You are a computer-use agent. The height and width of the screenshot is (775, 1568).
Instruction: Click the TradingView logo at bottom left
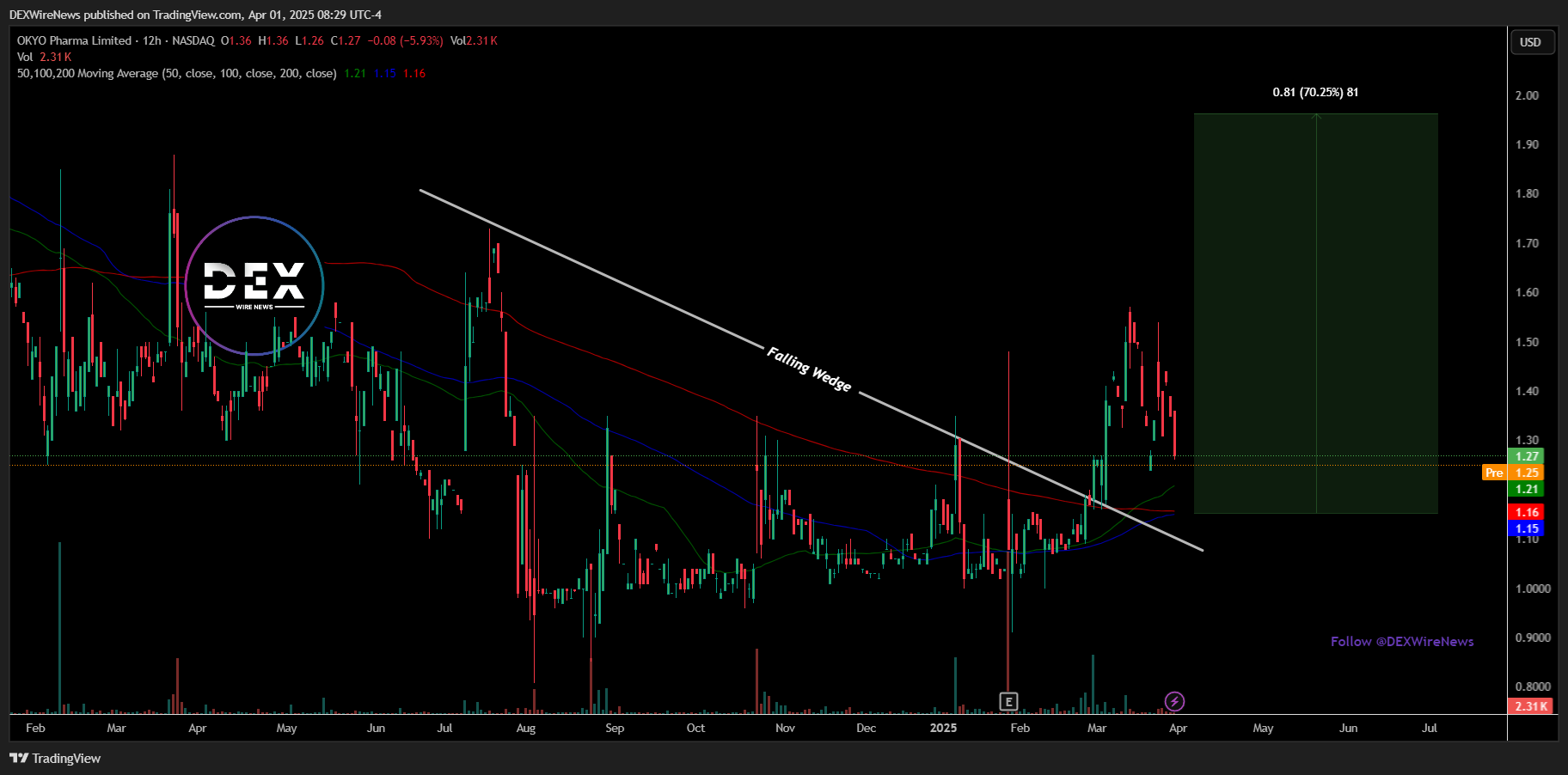pos(55,758)
